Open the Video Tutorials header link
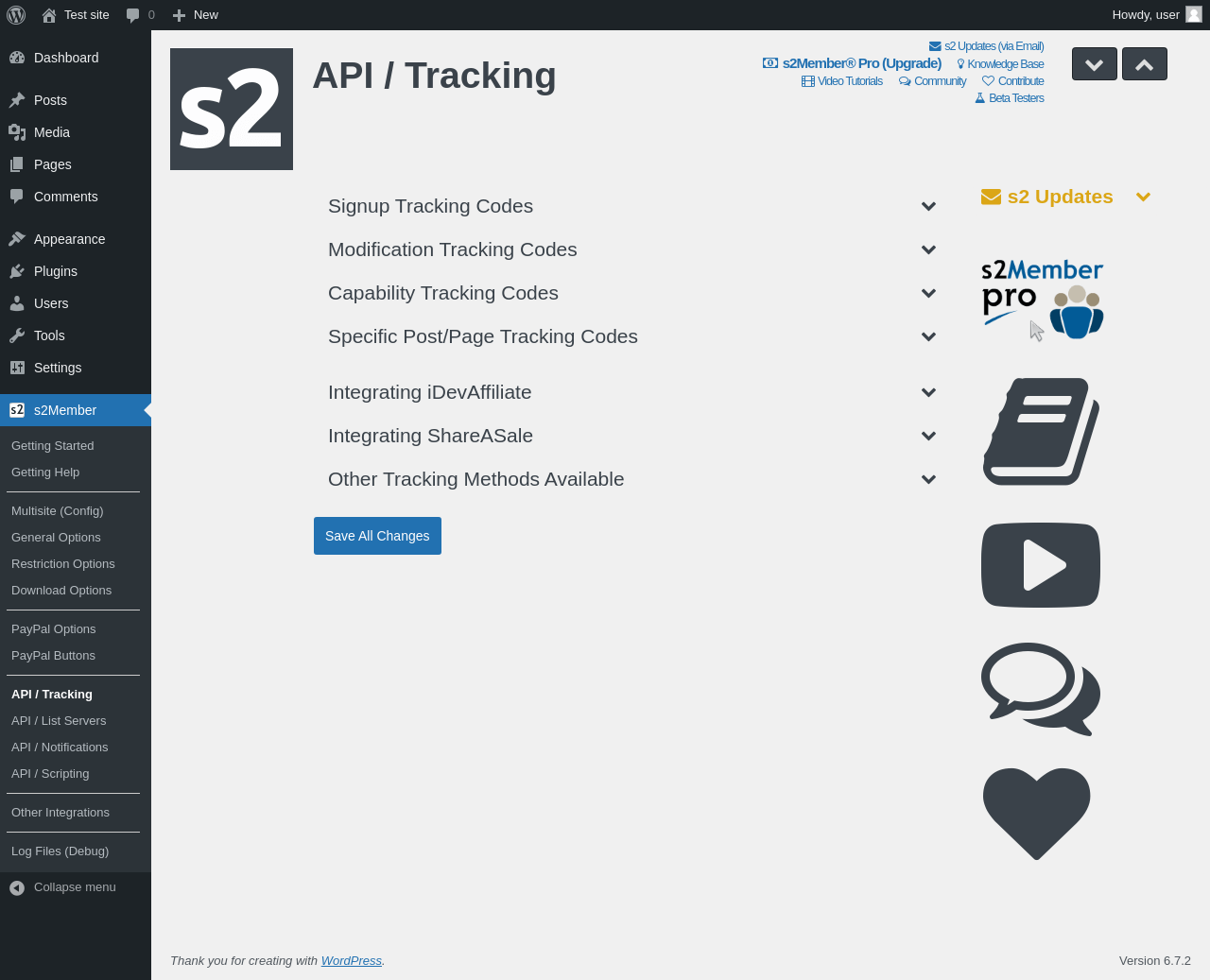Screen dimensions: 1210x980 click(x=842, y=81)
